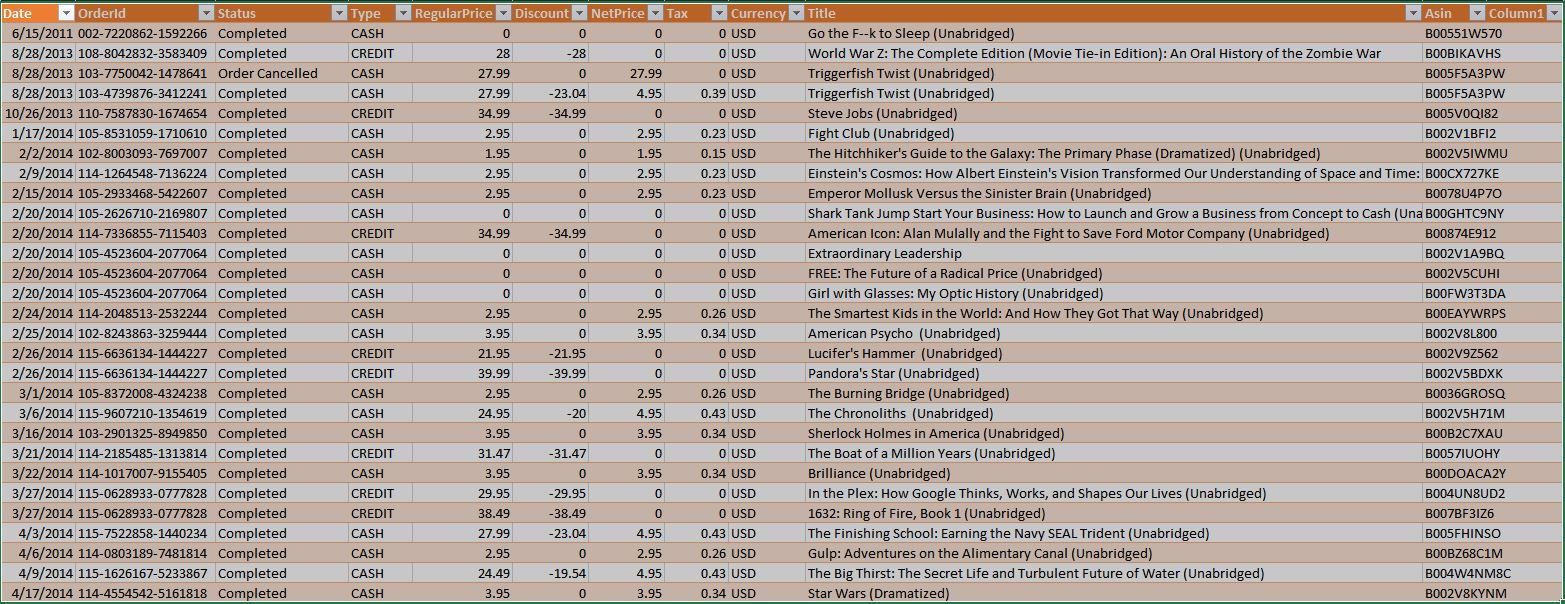The image size is (1565, 604).
Task: Open the Status column filter dropdown
Action: pos(340,13)
